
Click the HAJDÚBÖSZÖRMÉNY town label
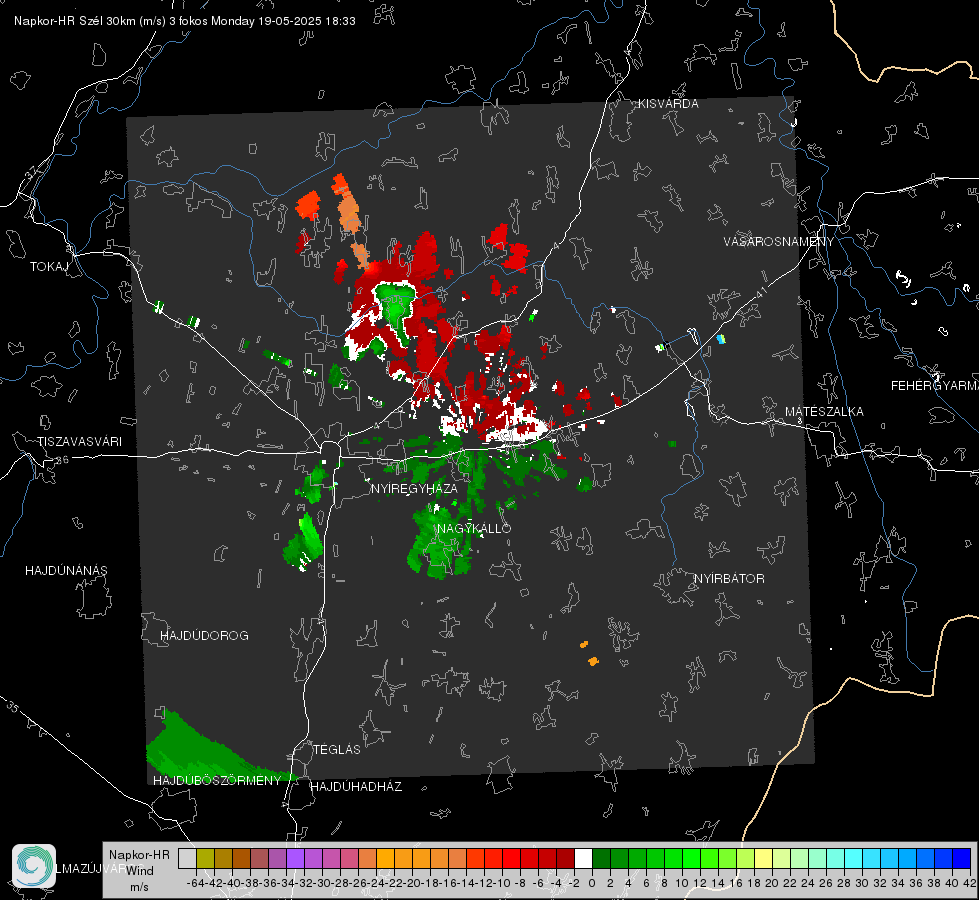pos(217,781)
